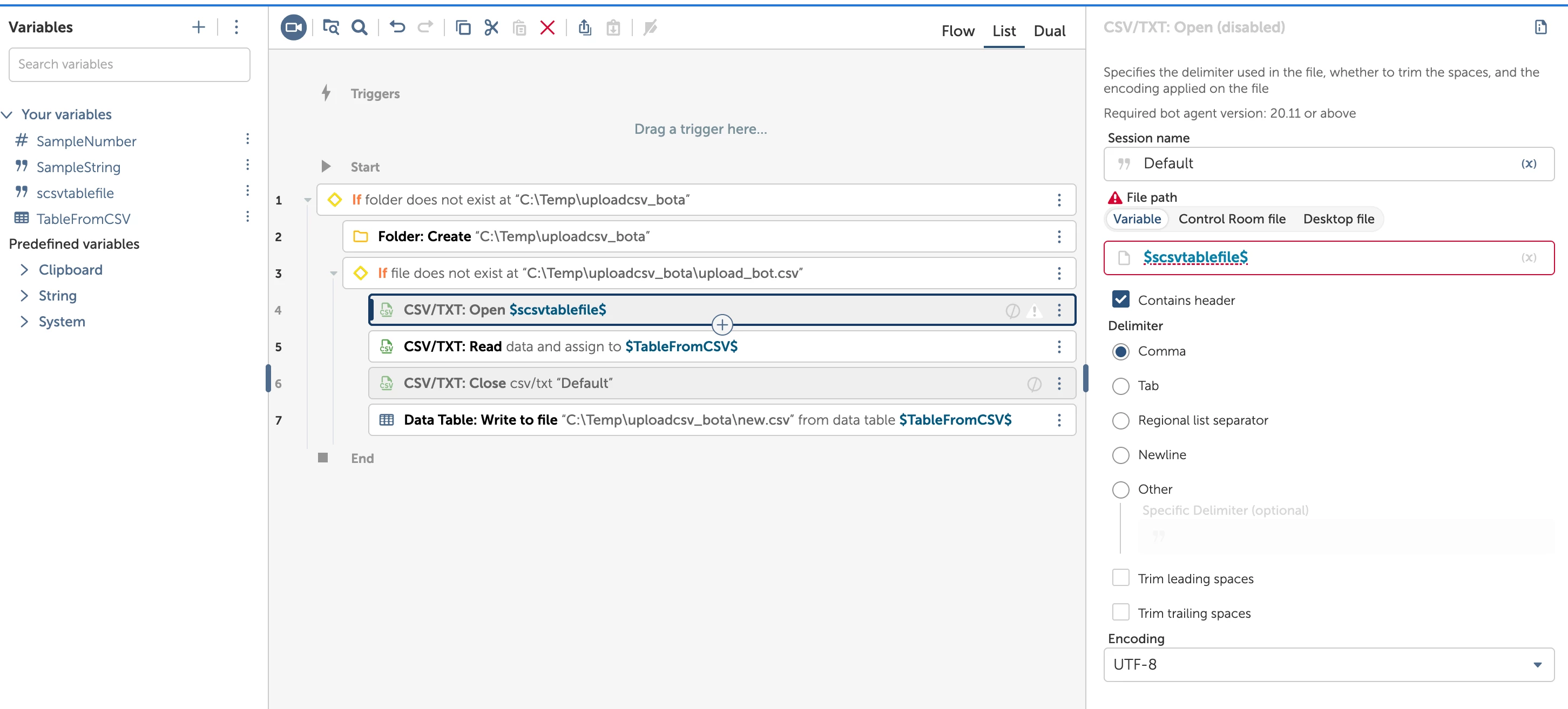1568x709 pixels.
Task: Copy the selected action
Action: click(463, 28)
